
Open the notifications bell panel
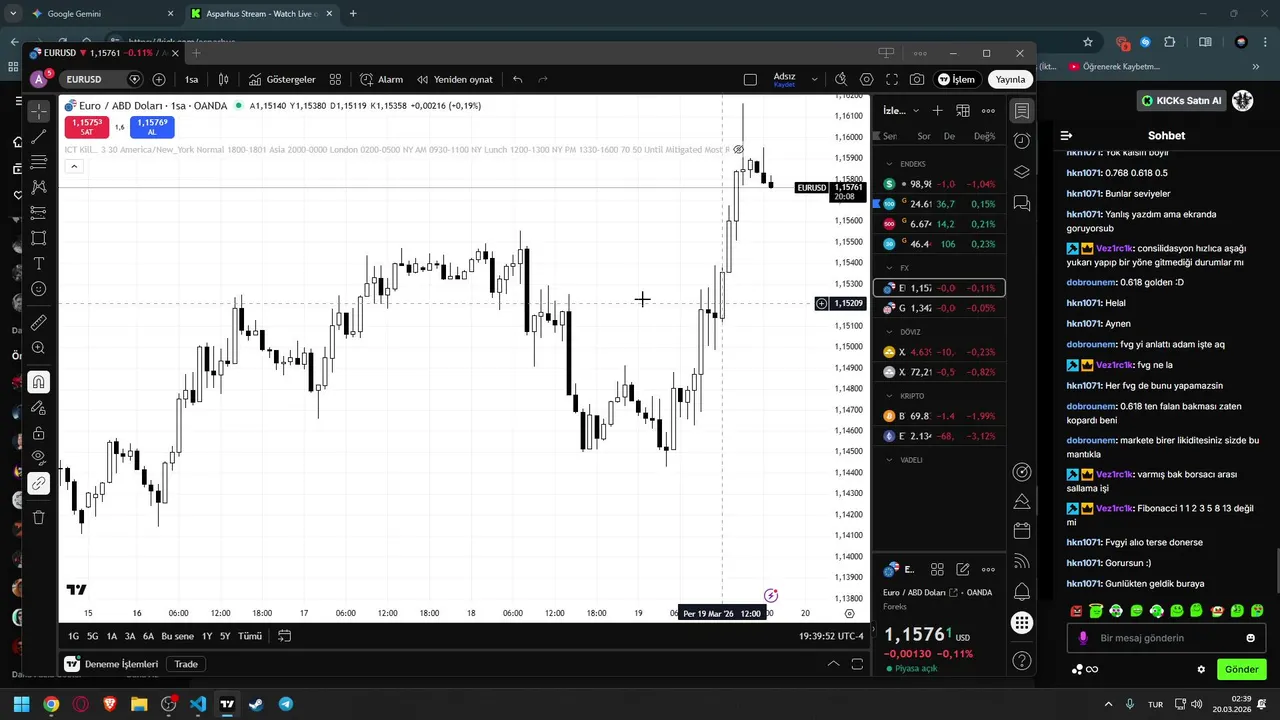(1021, 592)
